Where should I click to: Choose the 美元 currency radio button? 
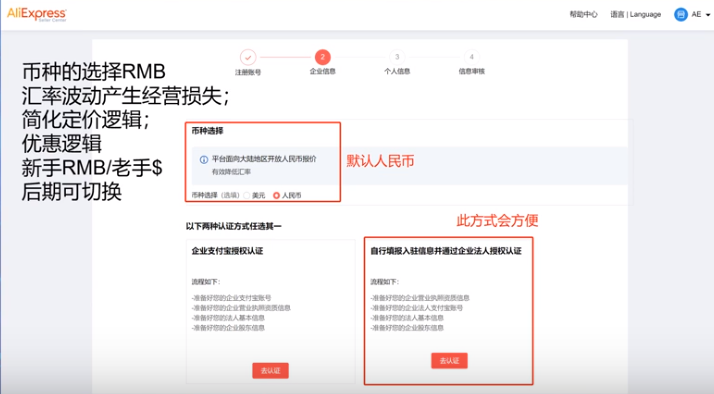pos(247,195)
